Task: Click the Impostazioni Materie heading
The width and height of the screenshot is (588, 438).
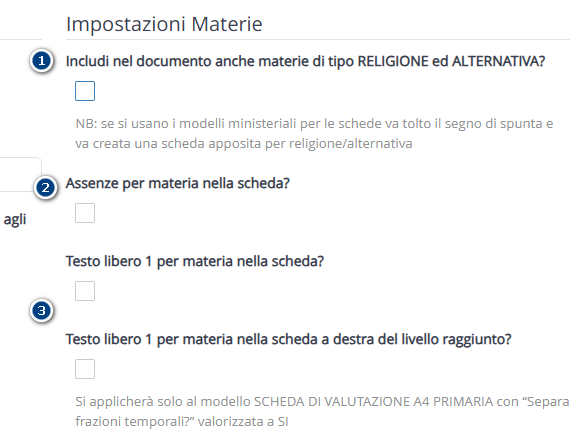Action: tap(164, 24)
